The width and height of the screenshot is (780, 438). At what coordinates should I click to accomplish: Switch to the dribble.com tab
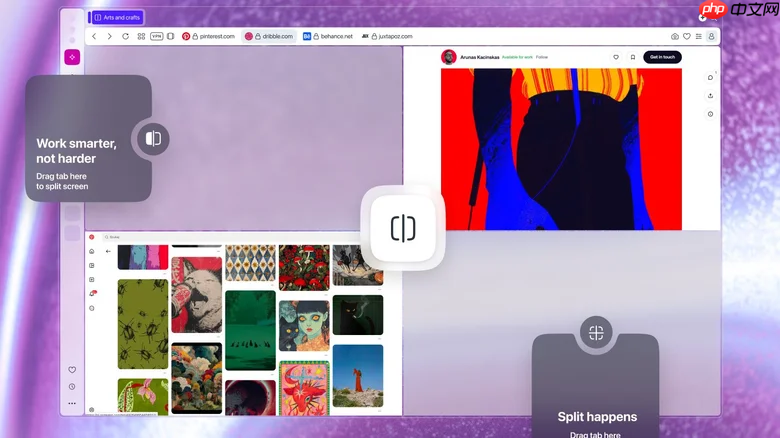pos(269,36)
